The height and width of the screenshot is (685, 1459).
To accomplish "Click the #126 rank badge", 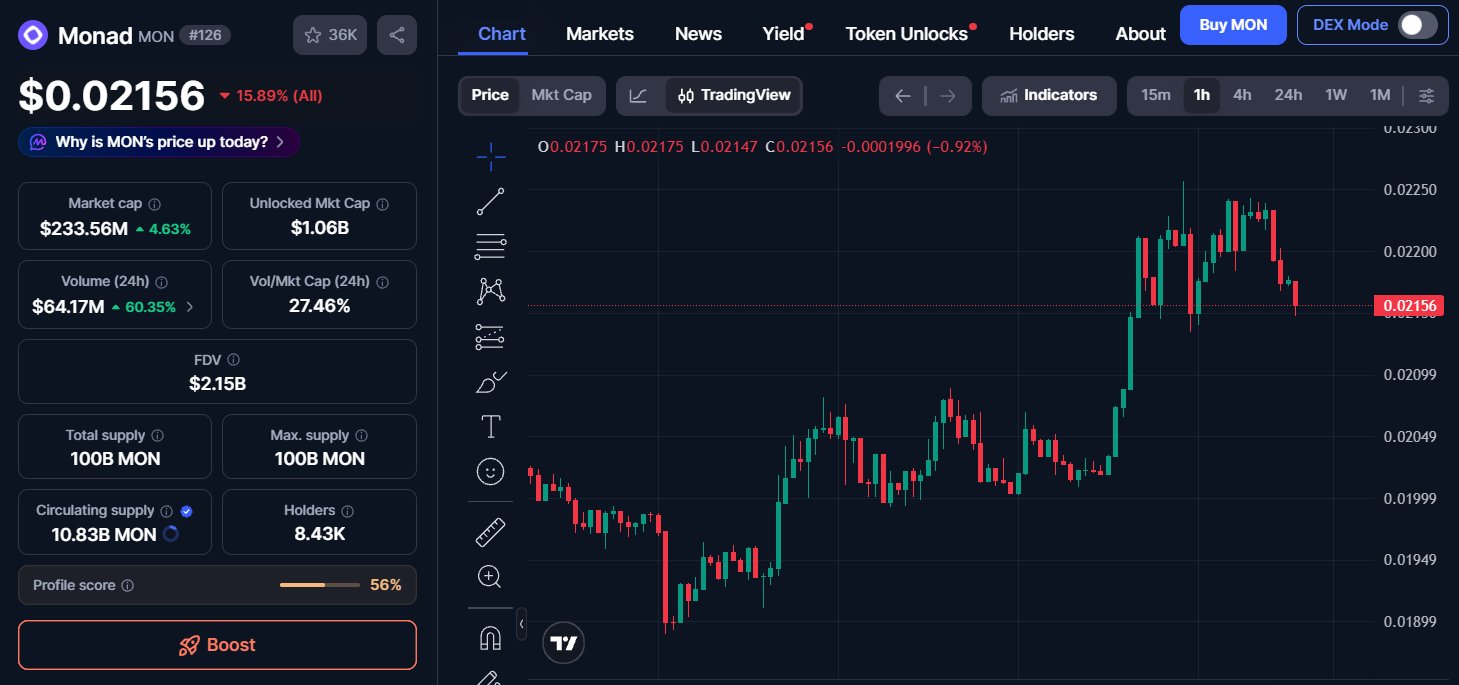I will tap(206, 36).
